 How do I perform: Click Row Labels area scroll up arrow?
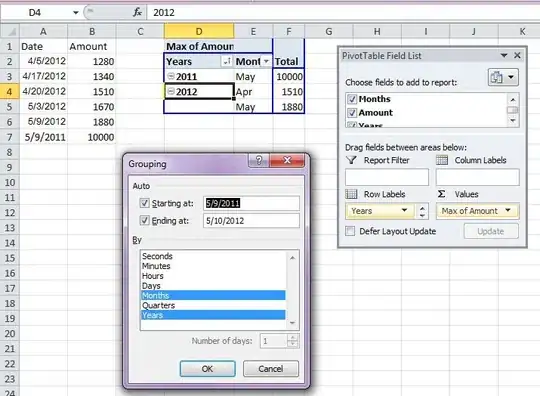coord(423,207)
